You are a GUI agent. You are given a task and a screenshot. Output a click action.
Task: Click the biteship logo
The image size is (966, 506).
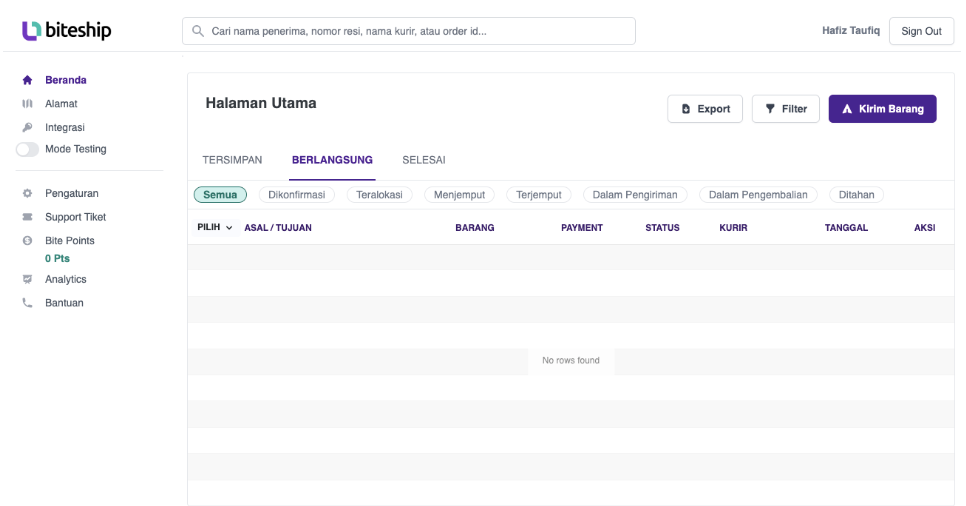(67, 30)
